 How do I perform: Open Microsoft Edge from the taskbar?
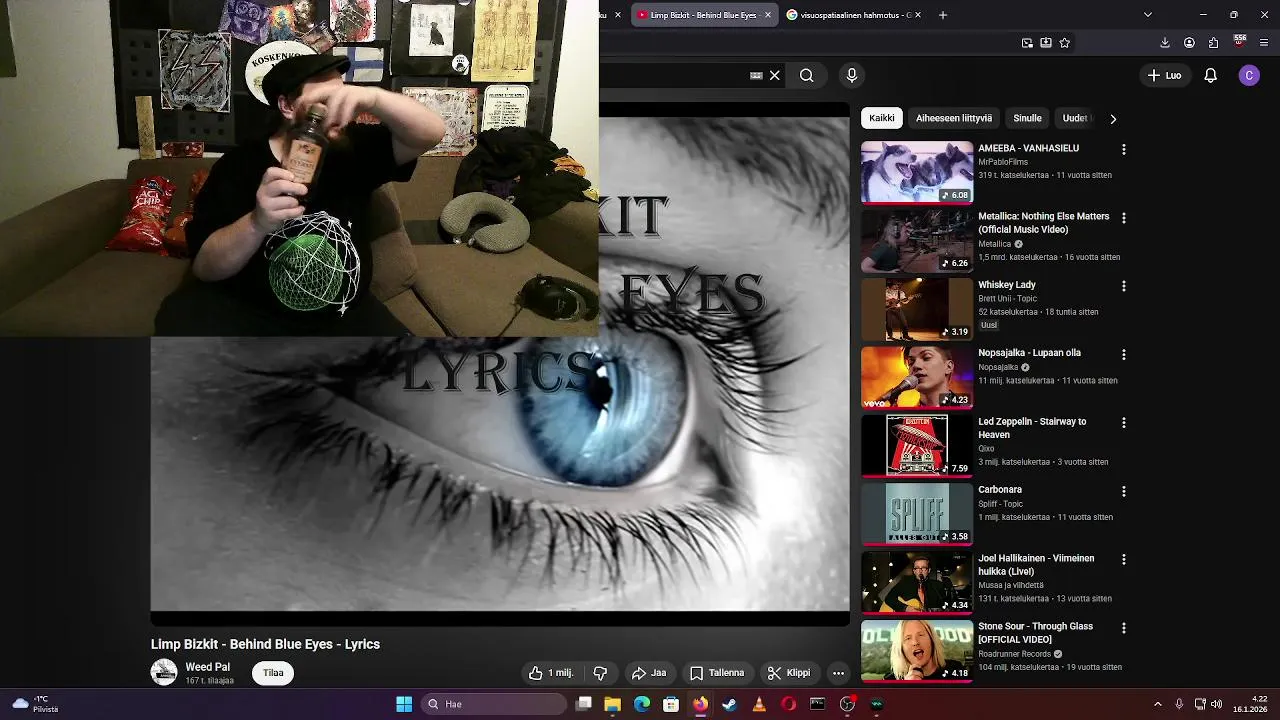[x=642, y=704]
